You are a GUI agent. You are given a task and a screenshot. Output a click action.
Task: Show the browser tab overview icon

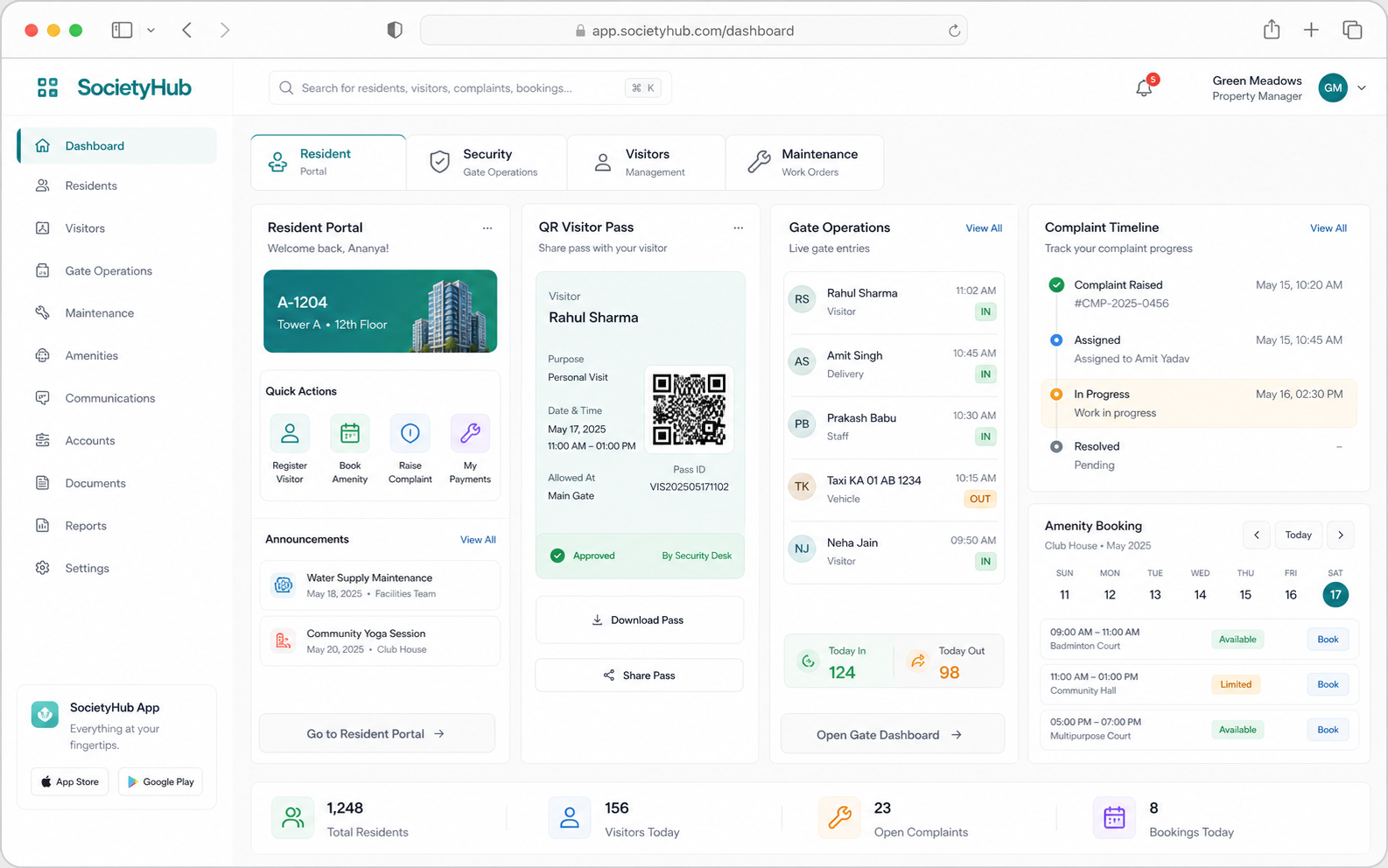point(1352,30)
